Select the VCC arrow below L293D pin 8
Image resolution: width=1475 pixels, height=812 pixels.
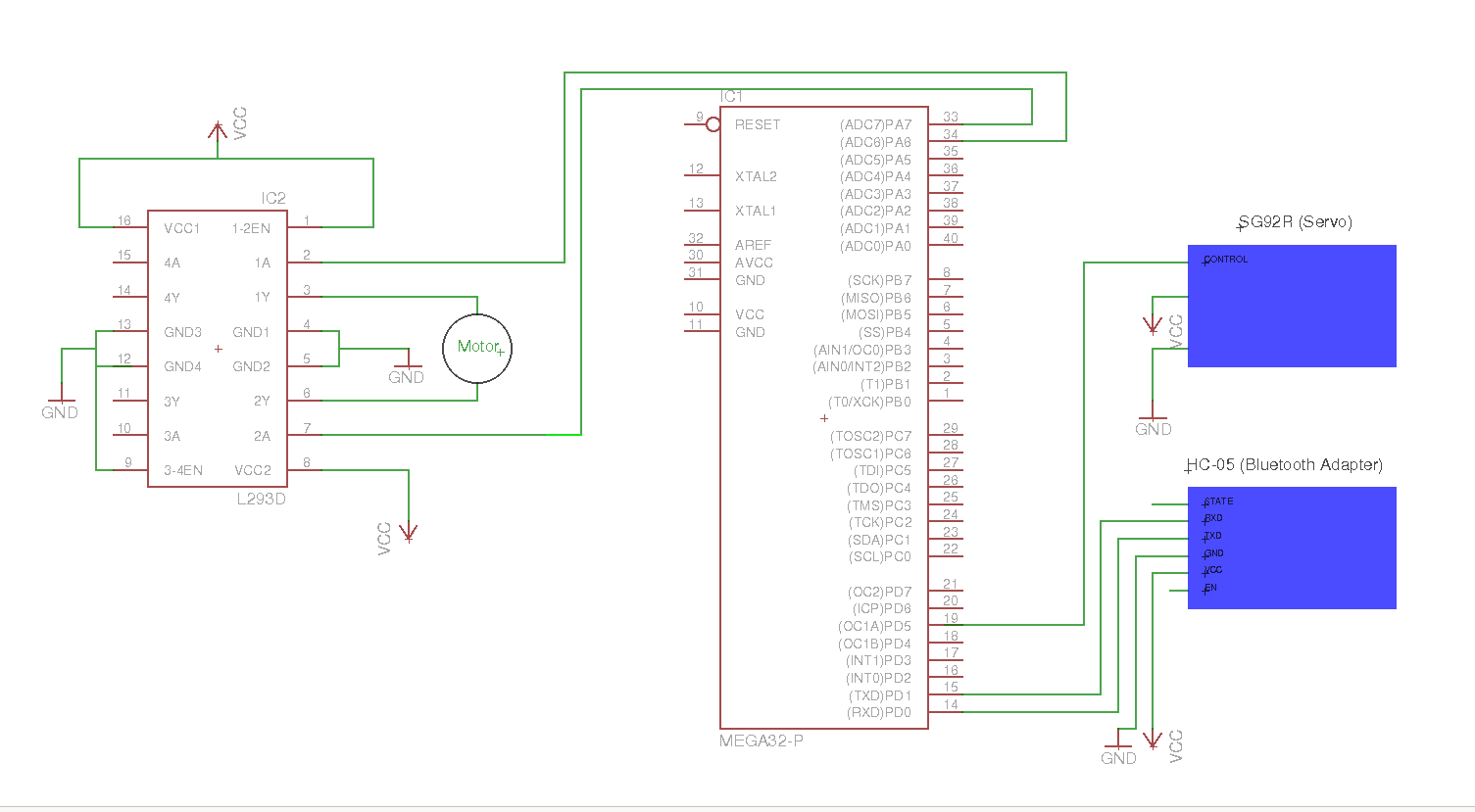click(409, 533)
